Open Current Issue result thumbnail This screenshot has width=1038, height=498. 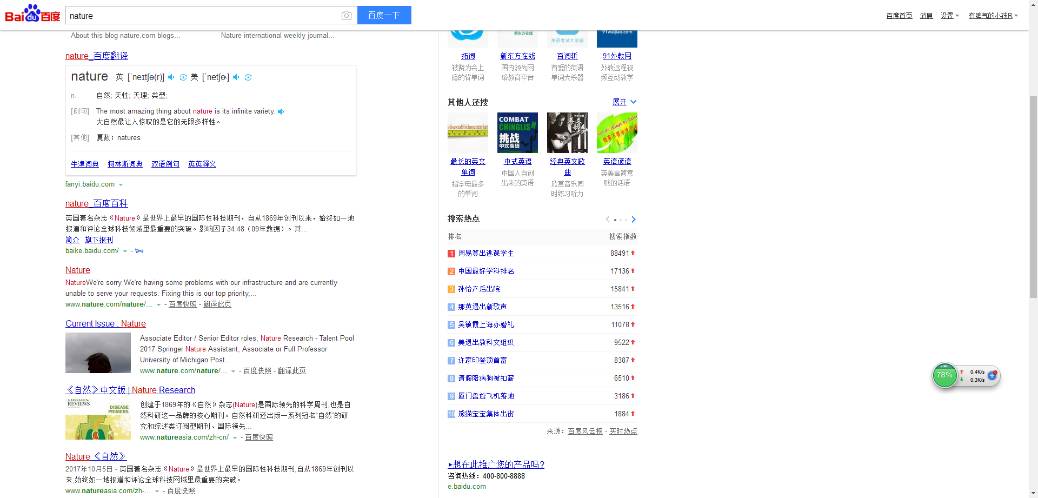tap(98, 353)
